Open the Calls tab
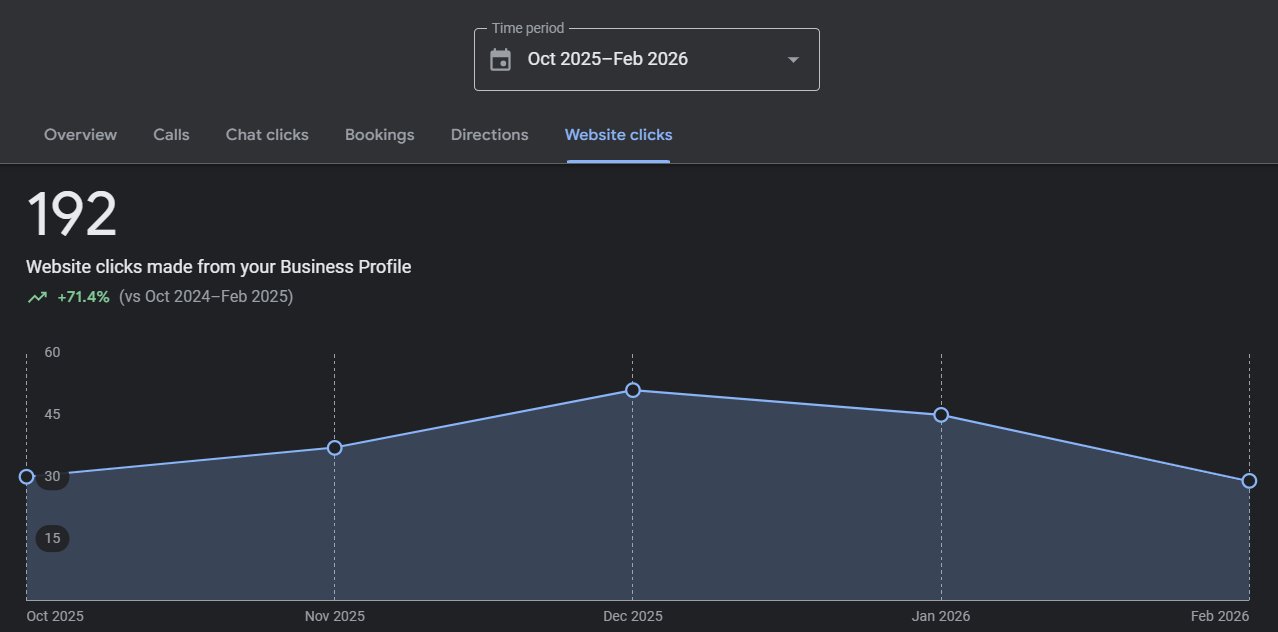The height and width of the screenshot is (632, 1278). coord(171,135)
